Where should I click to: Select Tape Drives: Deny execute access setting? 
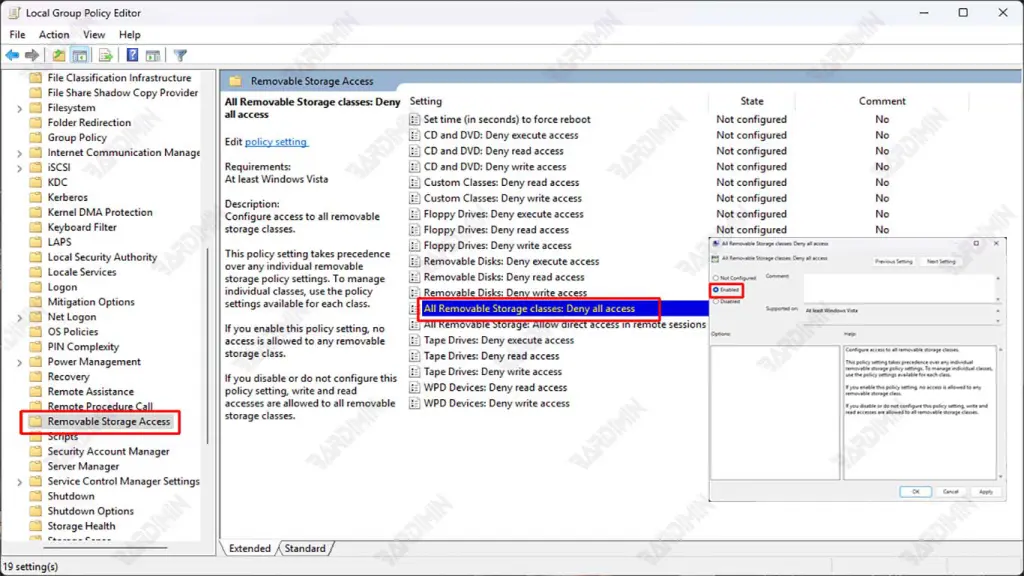coord(499,340)
